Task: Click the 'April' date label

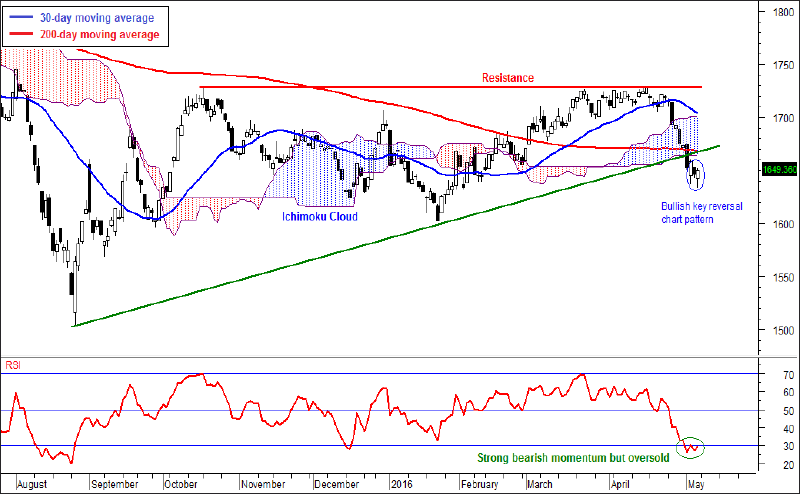Action: [x=620, y=484]
